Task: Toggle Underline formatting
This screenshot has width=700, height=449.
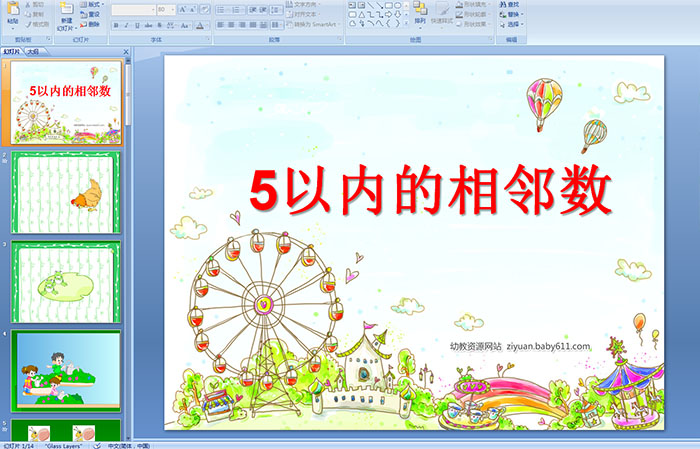Action: (137, 25)
